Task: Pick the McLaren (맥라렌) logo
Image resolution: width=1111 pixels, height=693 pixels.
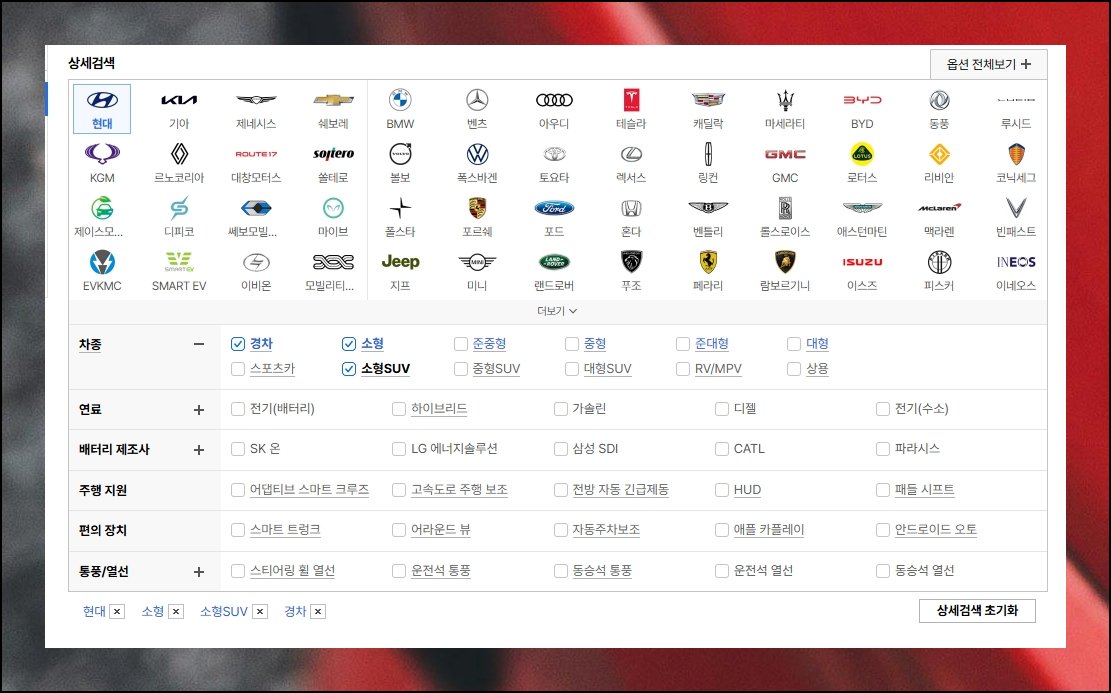Action: click(939, 208)
